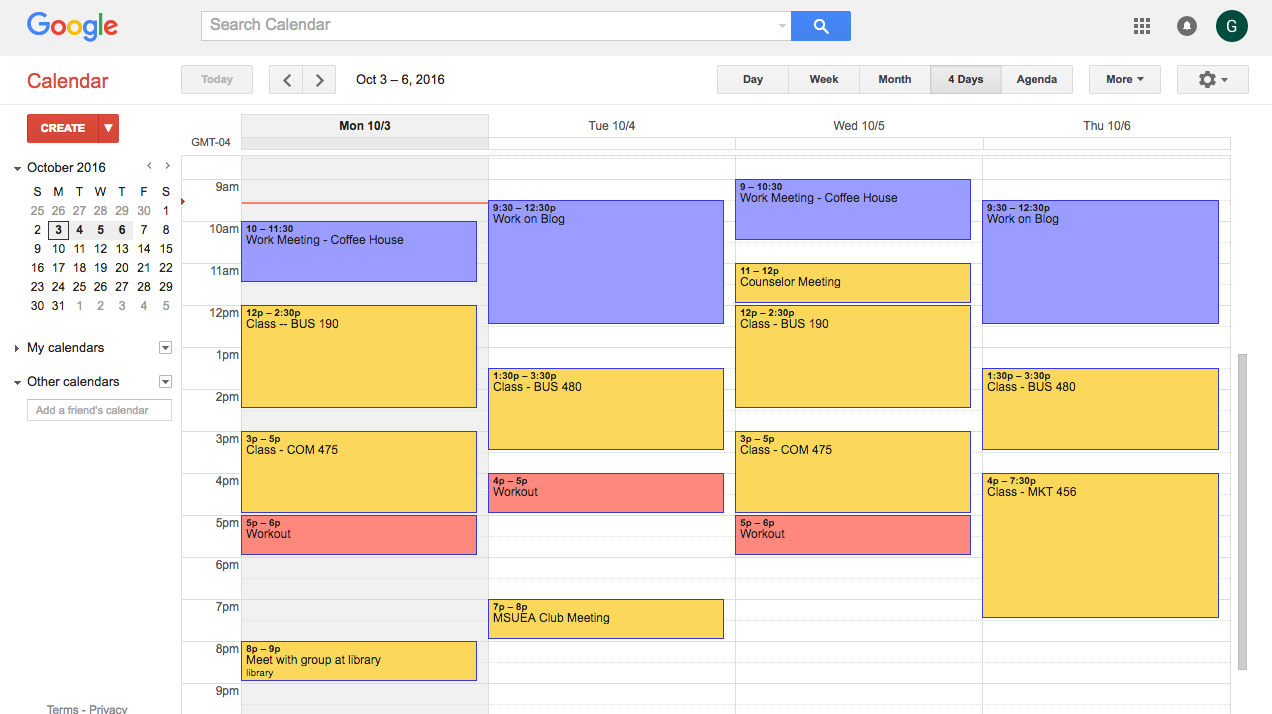Image resolution: width=1272 pixels, height=714 pixels.
Task: Open the Wed 10/5 day header
Action: (x=859, y=126)
